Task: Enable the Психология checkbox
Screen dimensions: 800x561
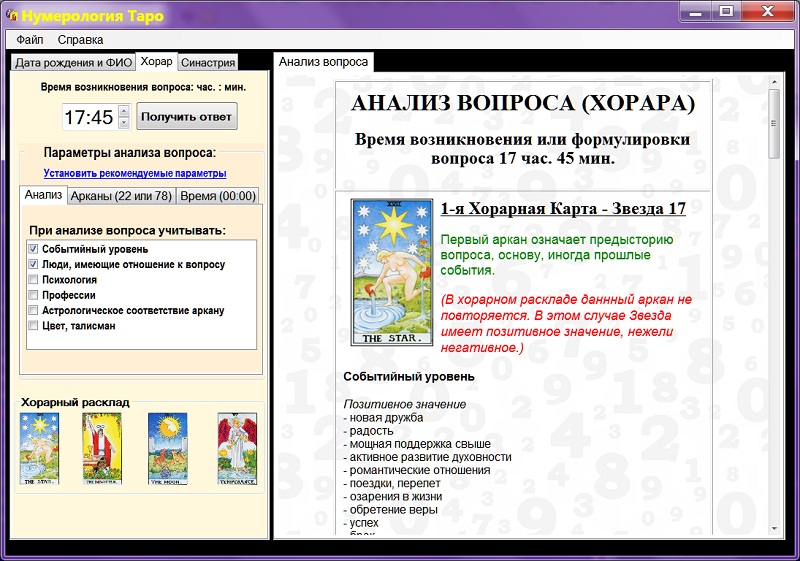Action: (x=33, y=279)
